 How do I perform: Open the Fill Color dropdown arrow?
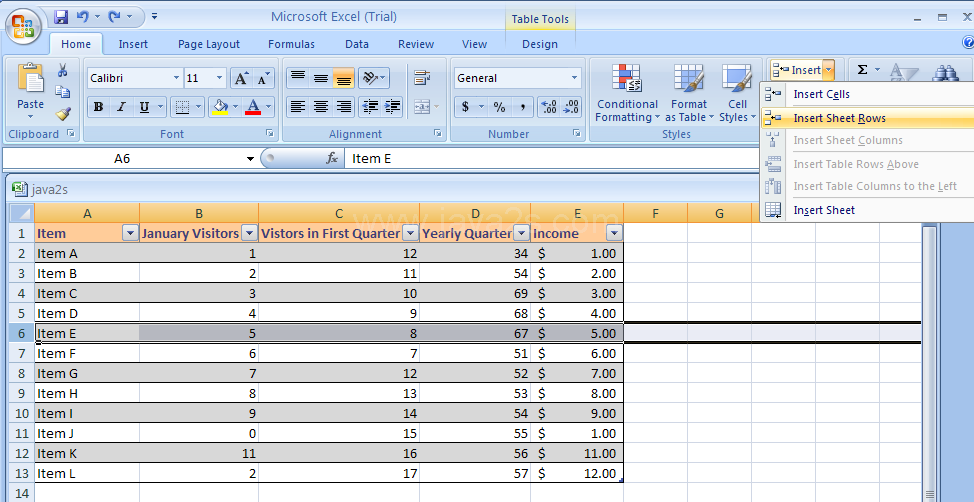coord(236,107)
